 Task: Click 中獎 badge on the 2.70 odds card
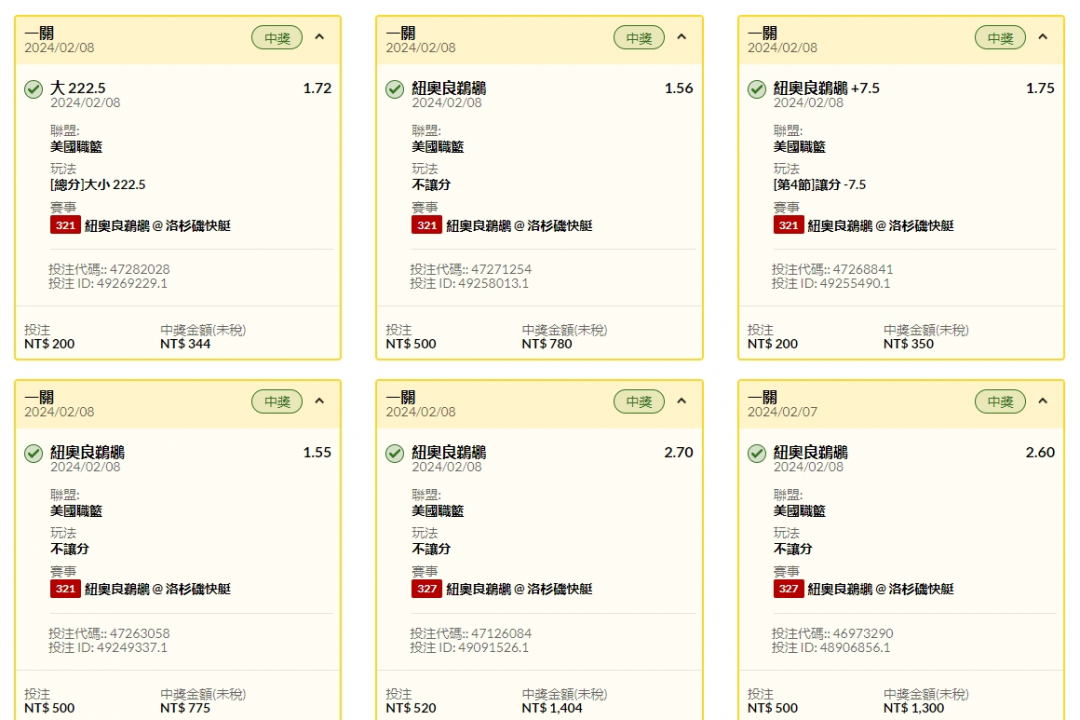639,402
